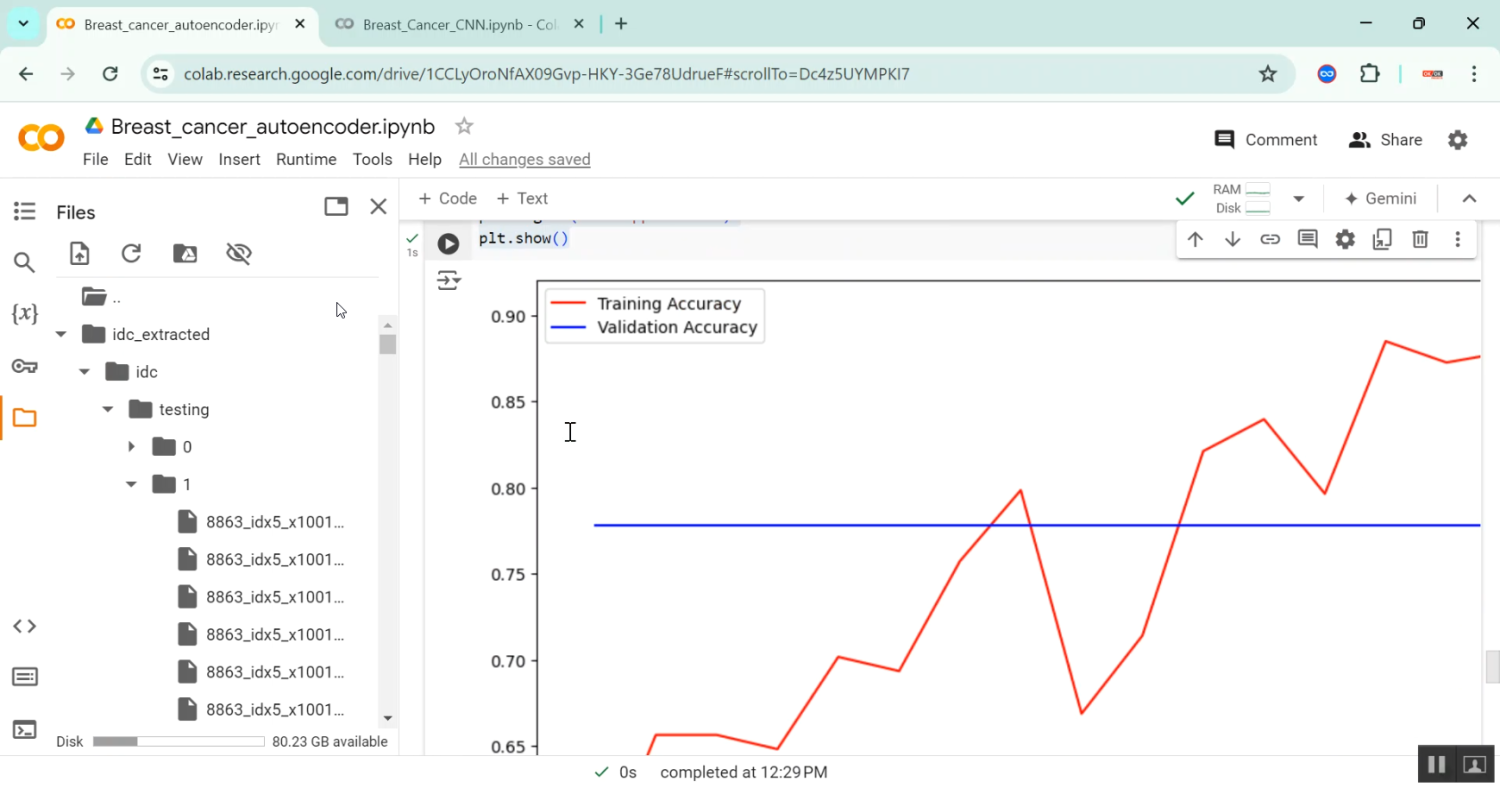The height and width of the screenshot is (788, 1500).
Task: Open sharing options with the Share button
Action: click(1385, 140)
